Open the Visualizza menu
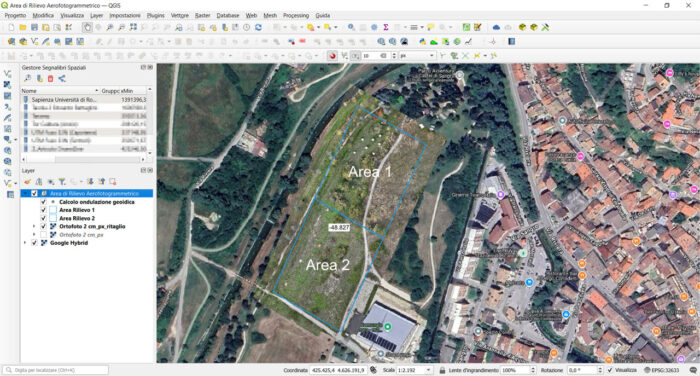Image resolution: width=700 pixels, height=376 pixels. click(72, 15)
